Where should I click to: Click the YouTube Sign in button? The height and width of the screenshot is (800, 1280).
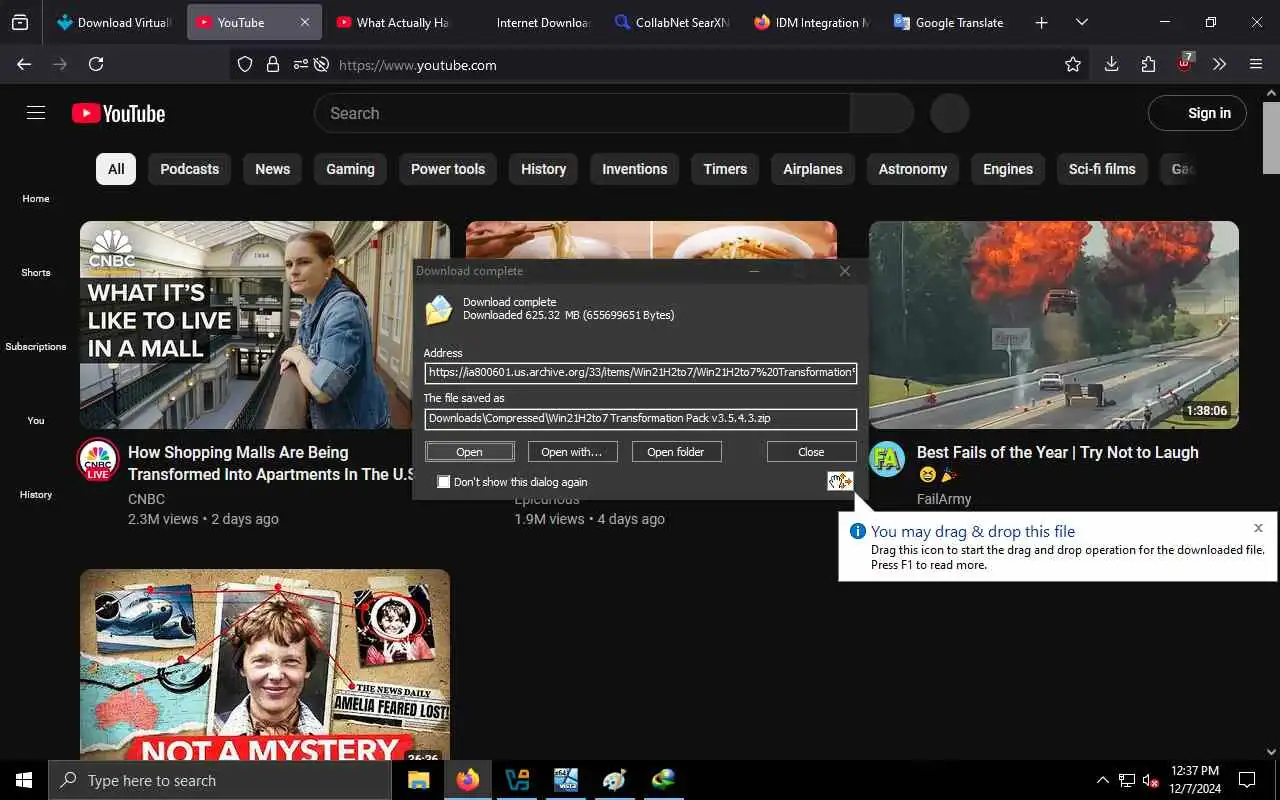click(x=1197, y=113)
